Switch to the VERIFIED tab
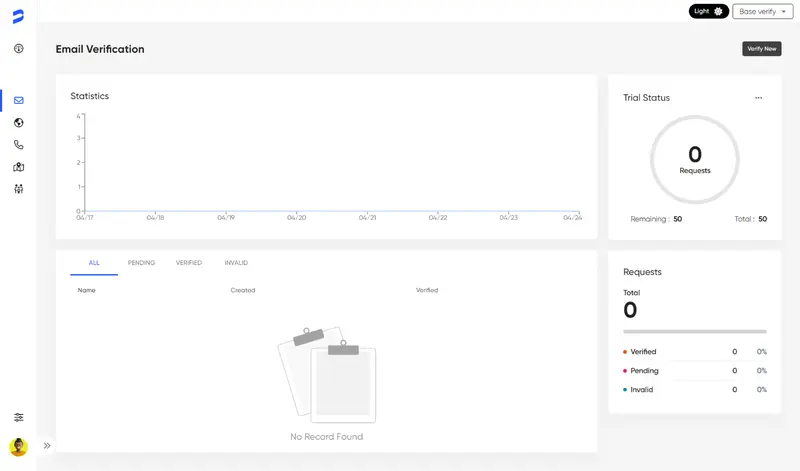This screenshot has width=800, height=471. [189, 263]
